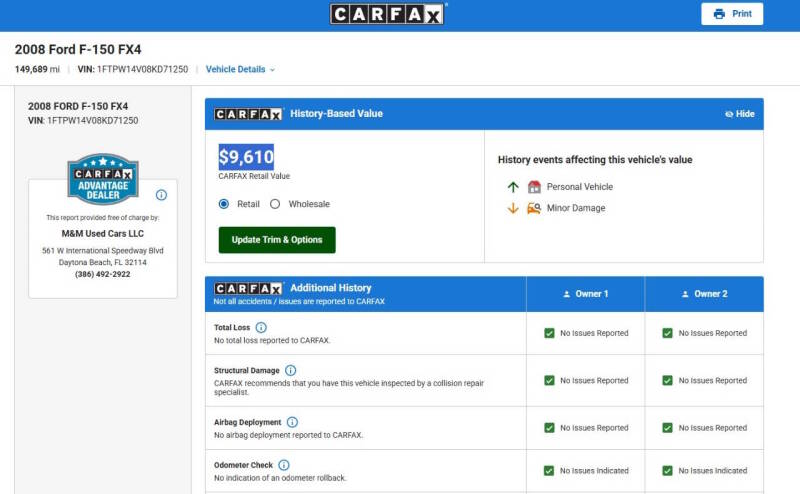
Task: Click the CARFAX Advantage Dealer badge
Action: click(x=103, y=179)
